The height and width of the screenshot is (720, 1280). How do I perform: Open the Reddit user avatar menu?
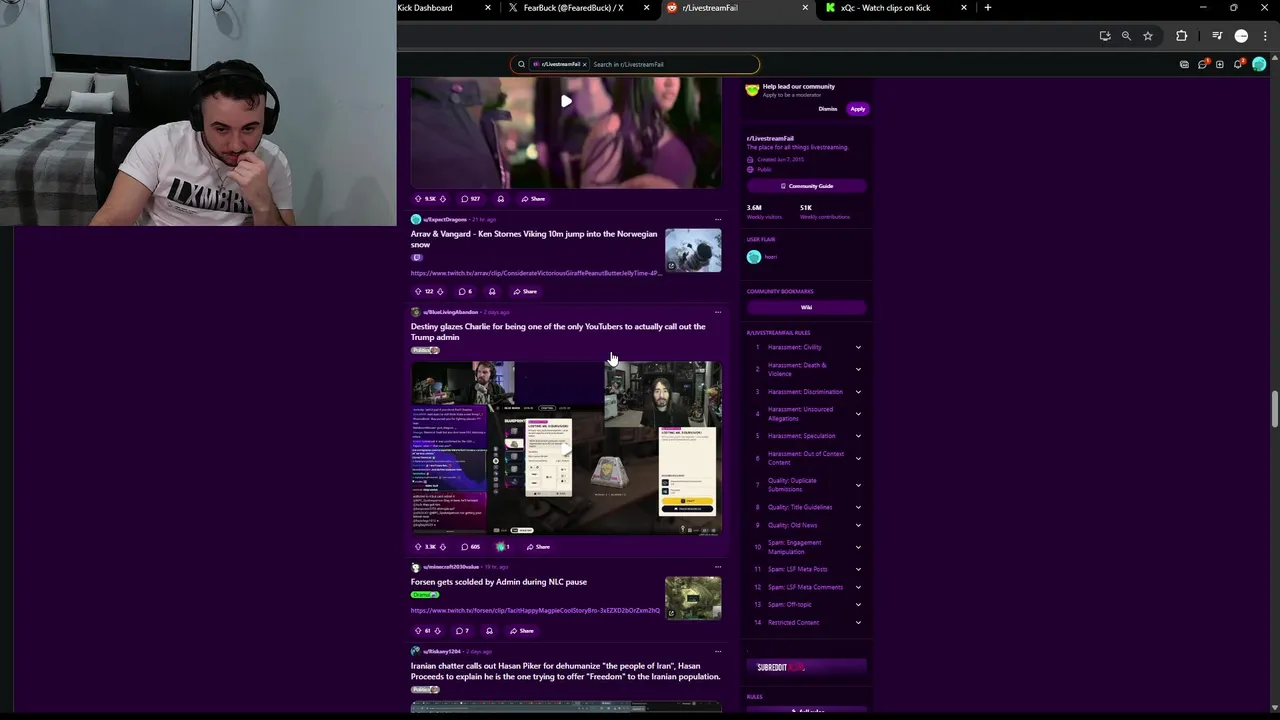coord(1259,64)
